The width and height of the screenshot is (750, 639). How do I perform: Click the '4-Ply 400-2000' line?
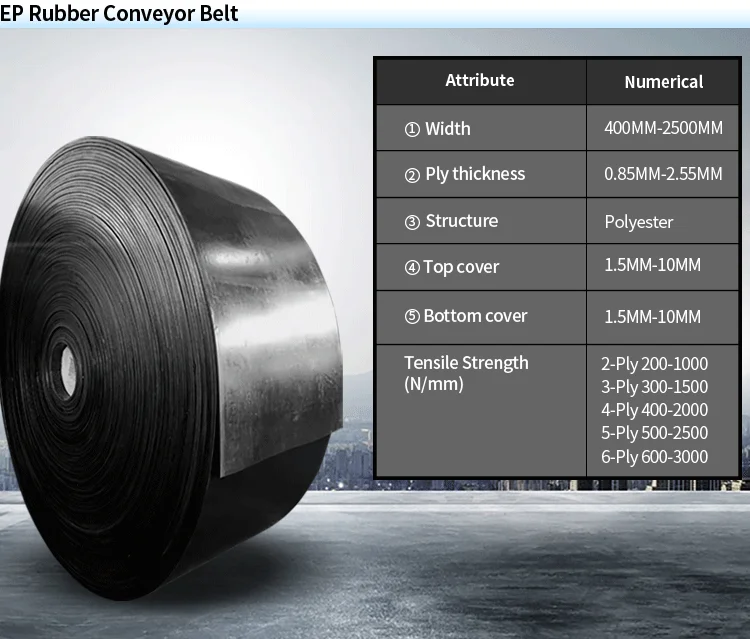pos(654,410)
